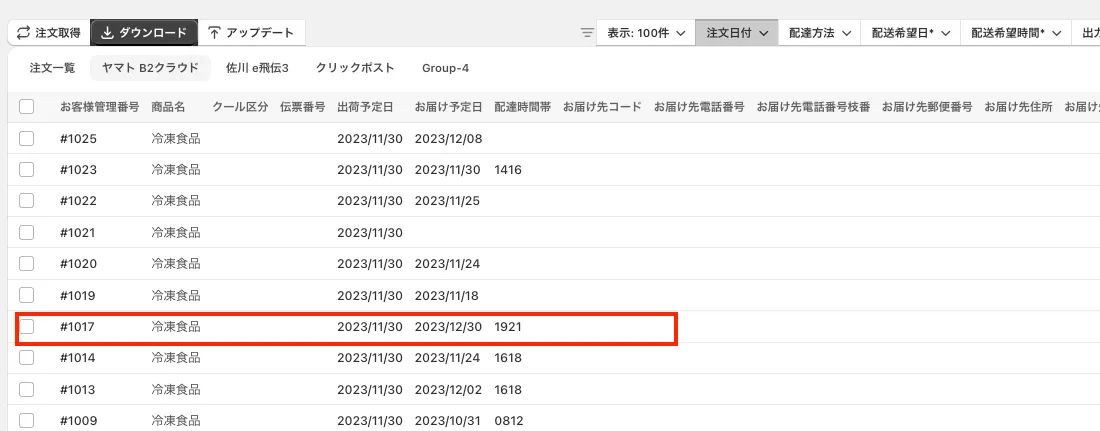Select the 佐川 e飛伝3 tab
Screen dimensions: 1100x431
pyautogui.click(x=257, y=68)
